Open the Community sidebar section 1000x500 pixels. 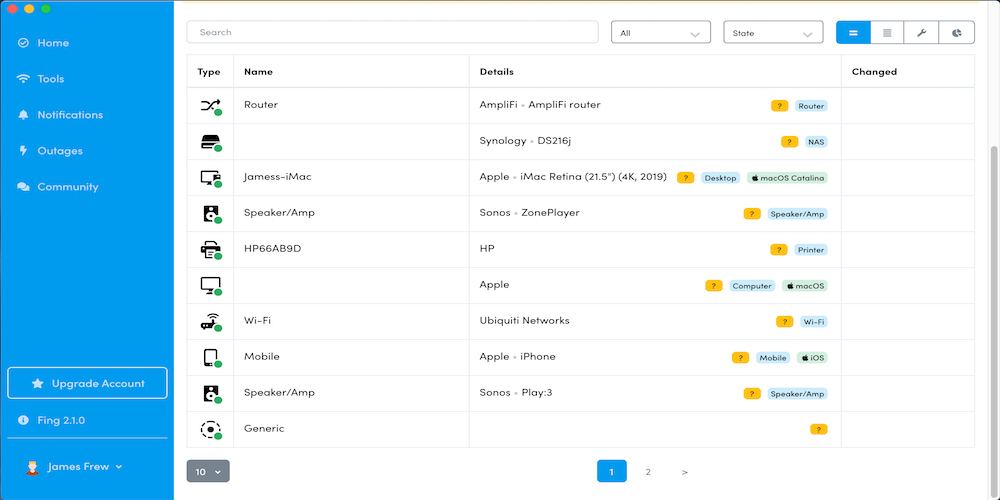click(67, 187)
